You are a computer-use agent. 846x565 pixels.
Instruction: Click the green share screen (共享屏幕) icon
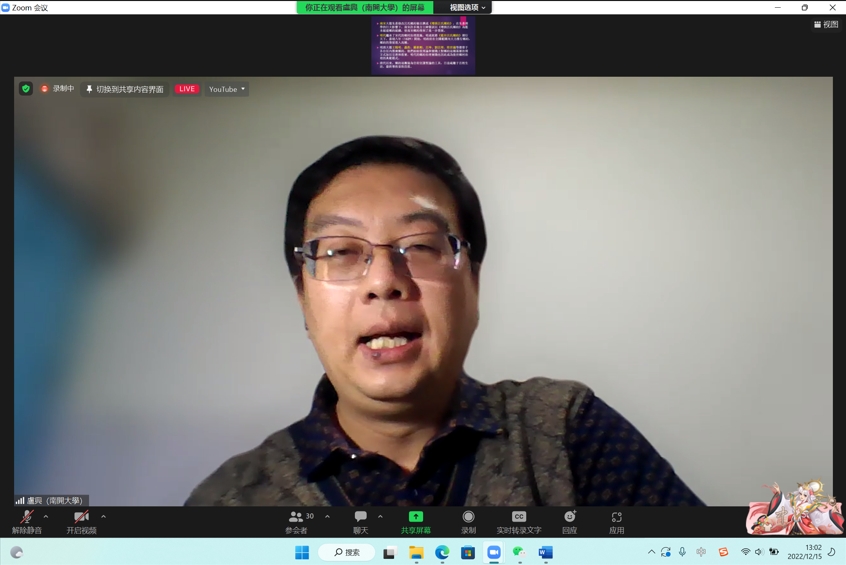click(415, 517)
